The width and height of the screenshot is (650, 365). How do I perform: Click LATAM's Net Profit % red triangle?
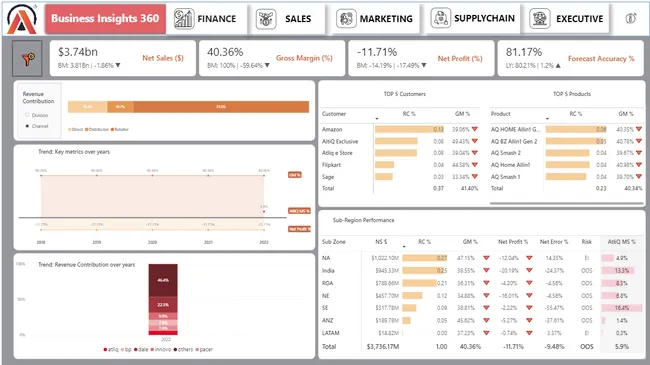529,333
